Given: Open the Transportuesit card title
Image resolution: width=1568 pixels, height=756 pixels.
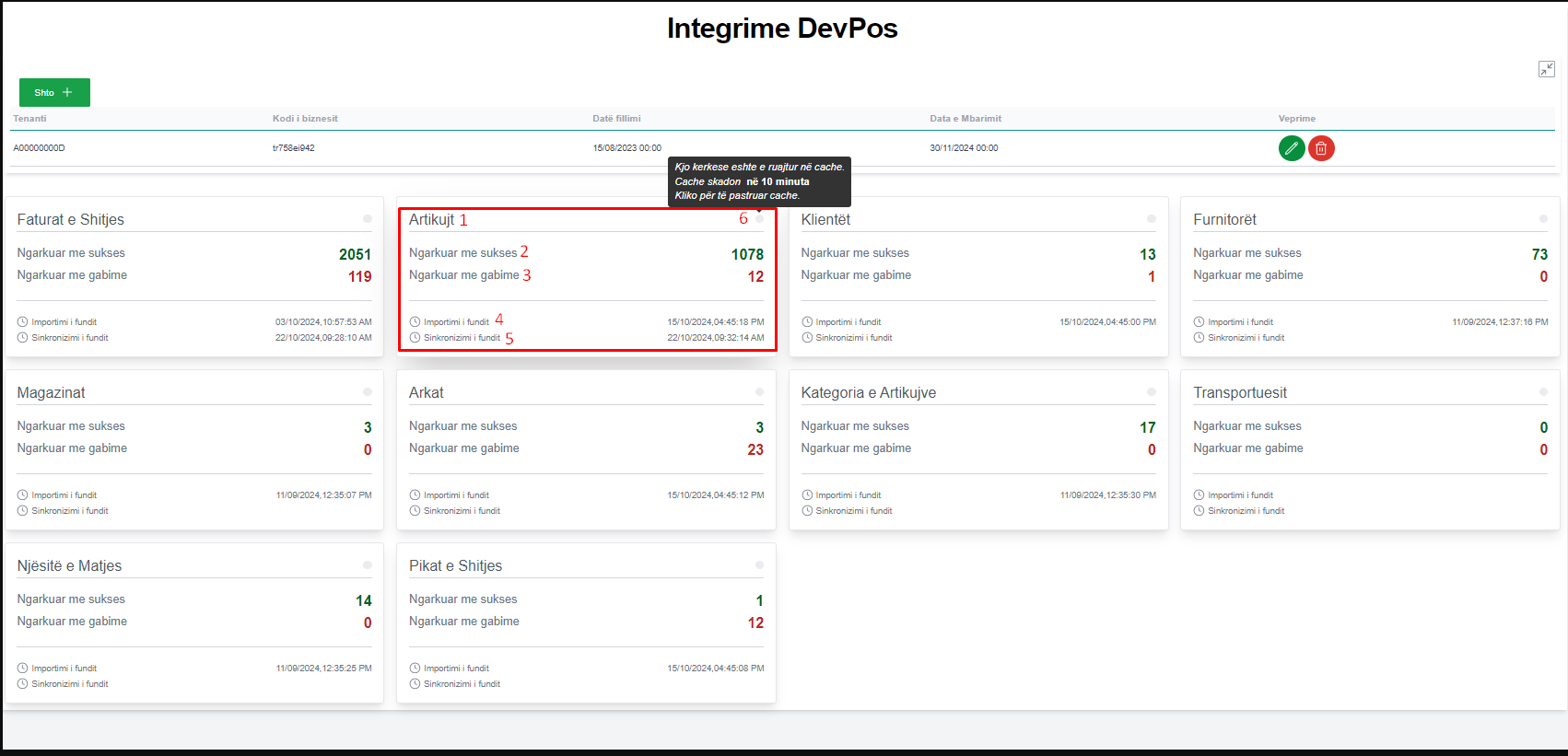Looking at the screenshot, I should coord(1239,393).
